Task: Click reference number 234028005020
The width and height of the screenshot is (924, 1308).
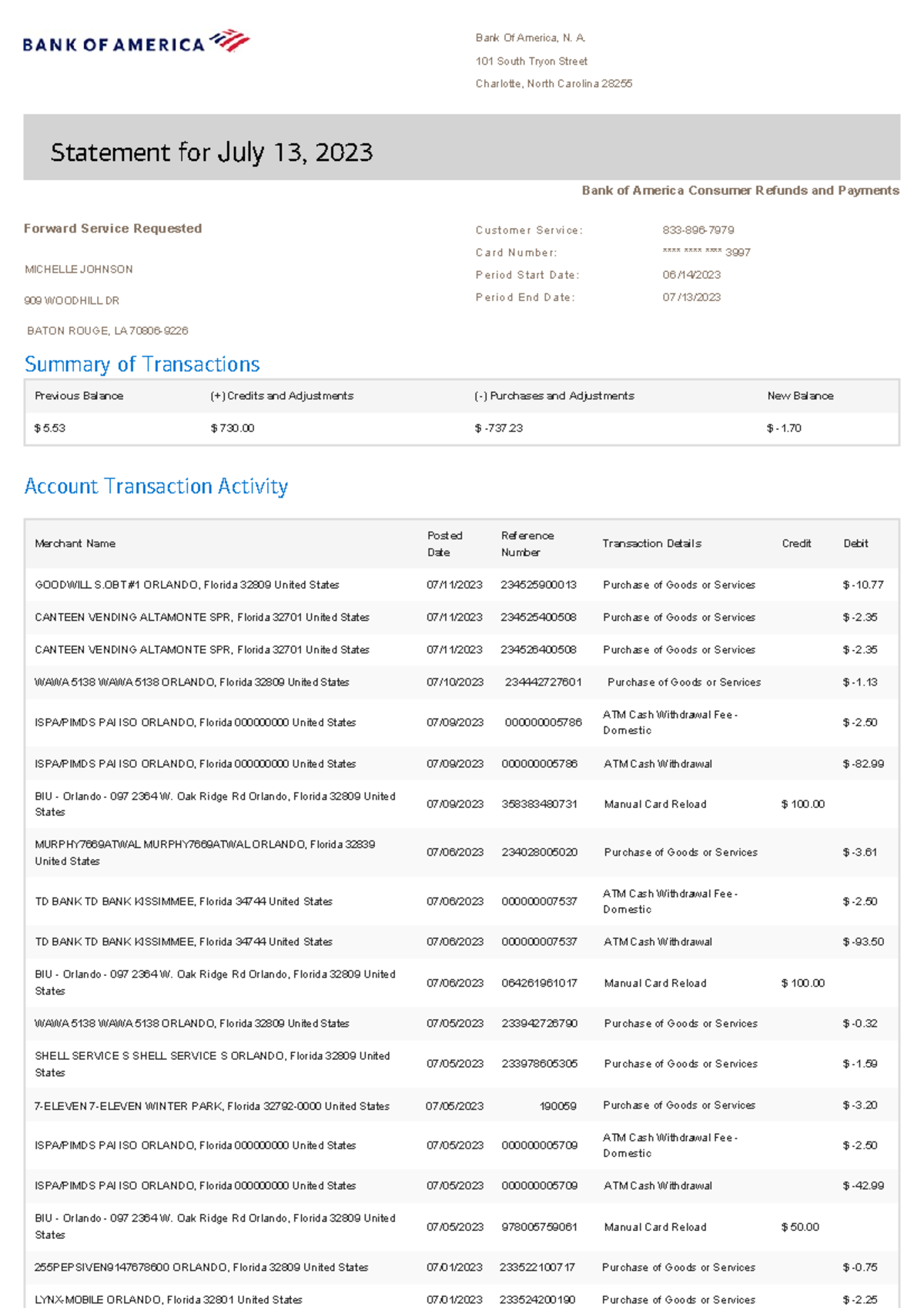Action: [539, 853]
